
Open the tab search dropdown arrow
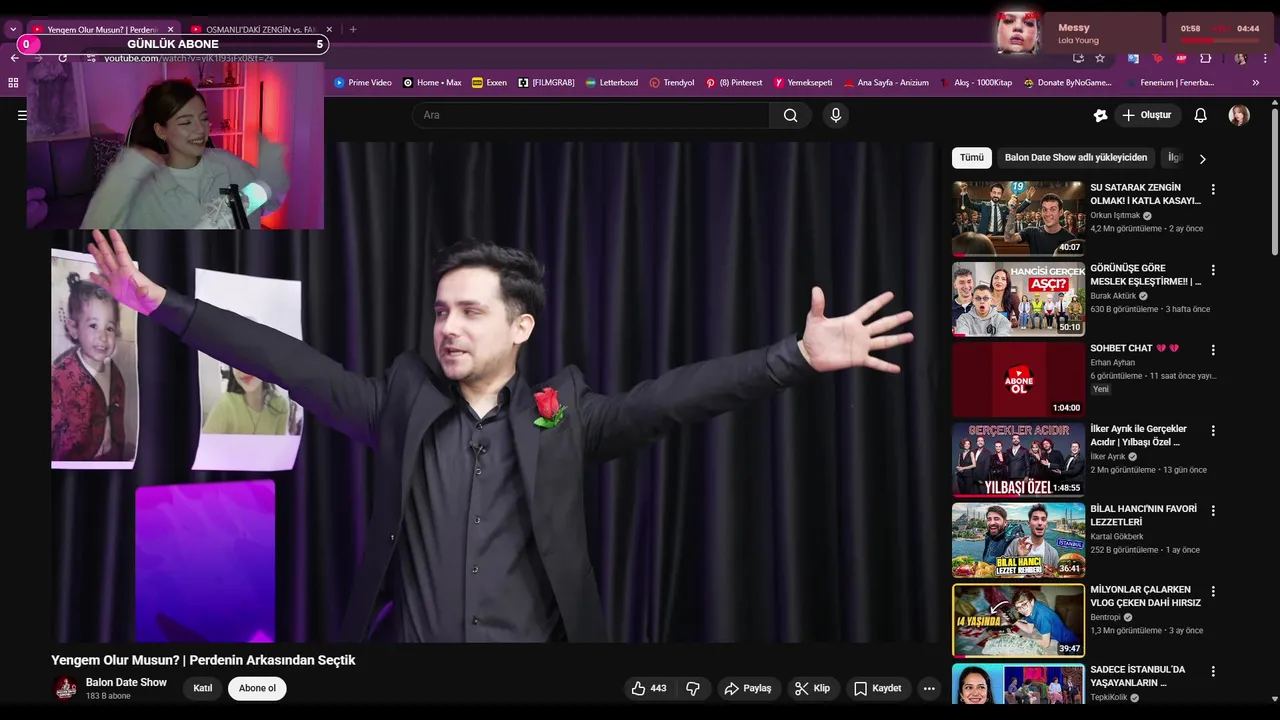(x=13, y=30)
